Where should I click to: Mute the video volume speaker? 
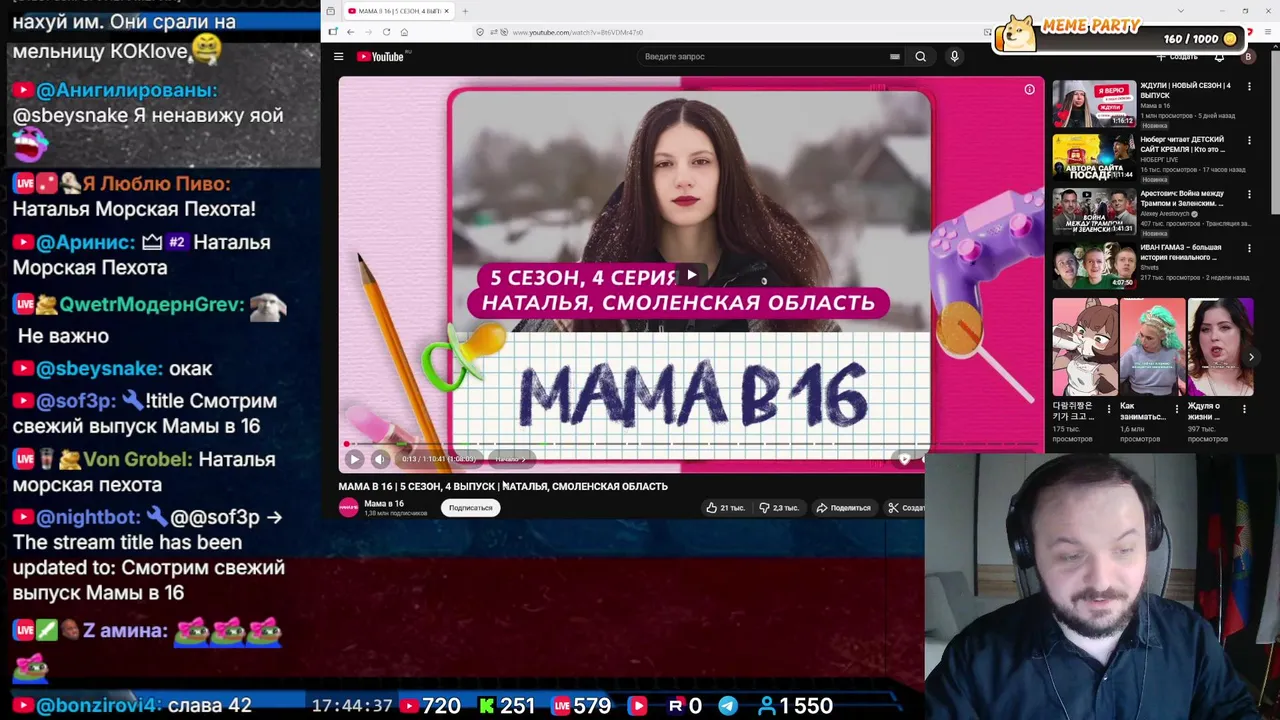click(x=380, y=459)
